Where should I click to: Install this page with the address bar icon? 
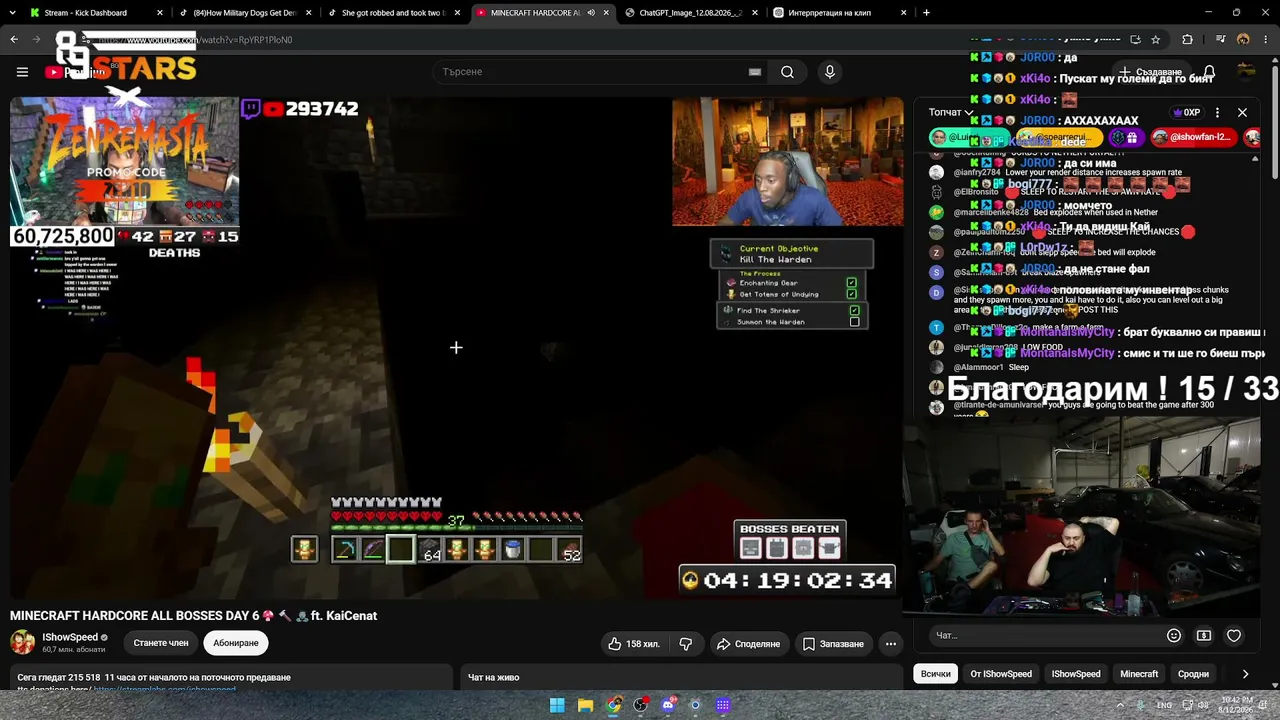pyautogui.click(x=1135, y=40)
